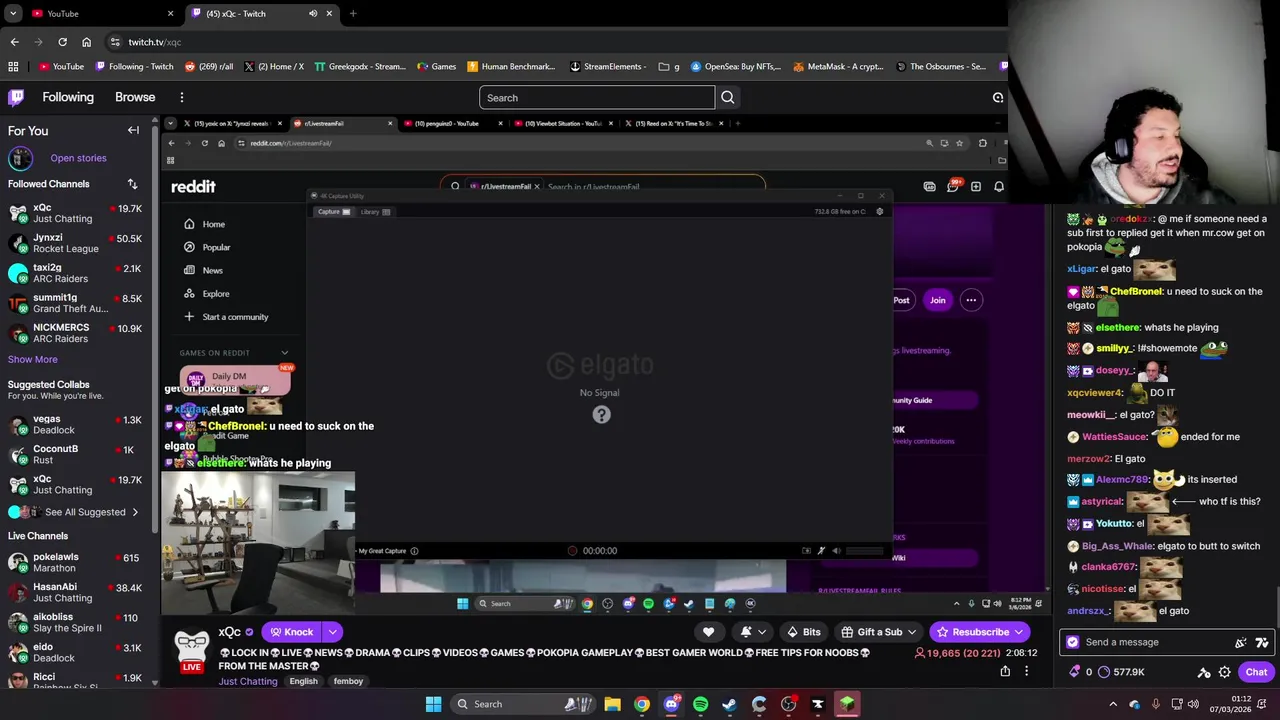
Task: Open the pokelawls live channel
Action: (x=76, y=563)
